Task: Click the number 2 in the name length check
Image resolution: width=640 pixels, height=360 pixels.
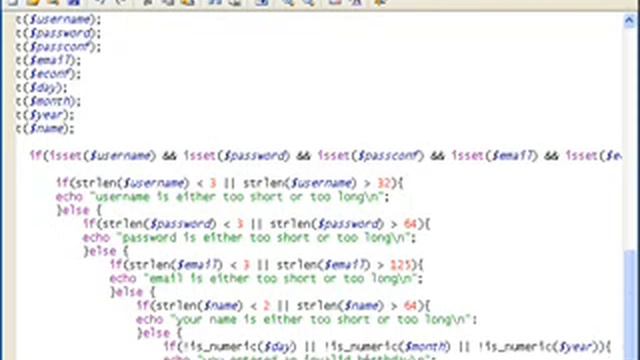Action: click(x=267, y=306)
